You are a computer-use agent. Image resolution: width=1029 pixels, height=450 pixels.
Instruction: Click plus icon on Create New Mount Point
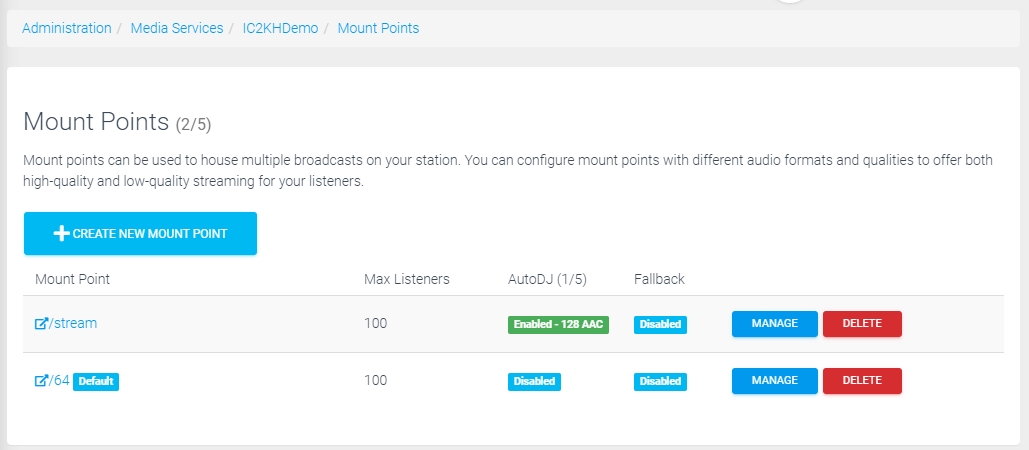pos(61,234)
